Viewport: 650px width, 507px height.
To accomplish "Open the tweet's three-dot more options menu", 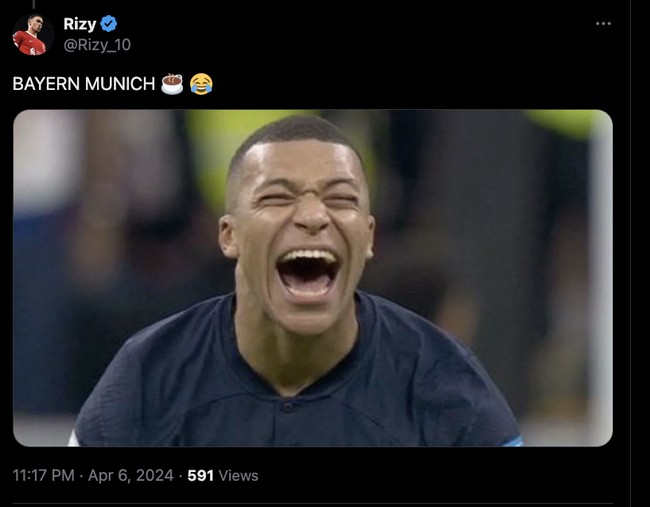I will [x=602, y=24].
